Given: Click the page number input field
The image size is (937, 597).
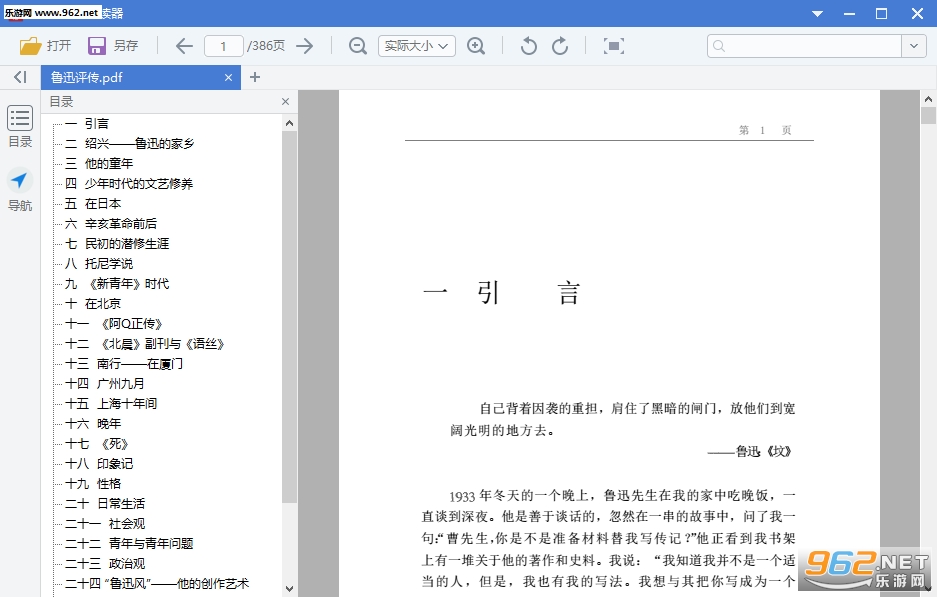Looking at the screenshot, I should [223, 46].
